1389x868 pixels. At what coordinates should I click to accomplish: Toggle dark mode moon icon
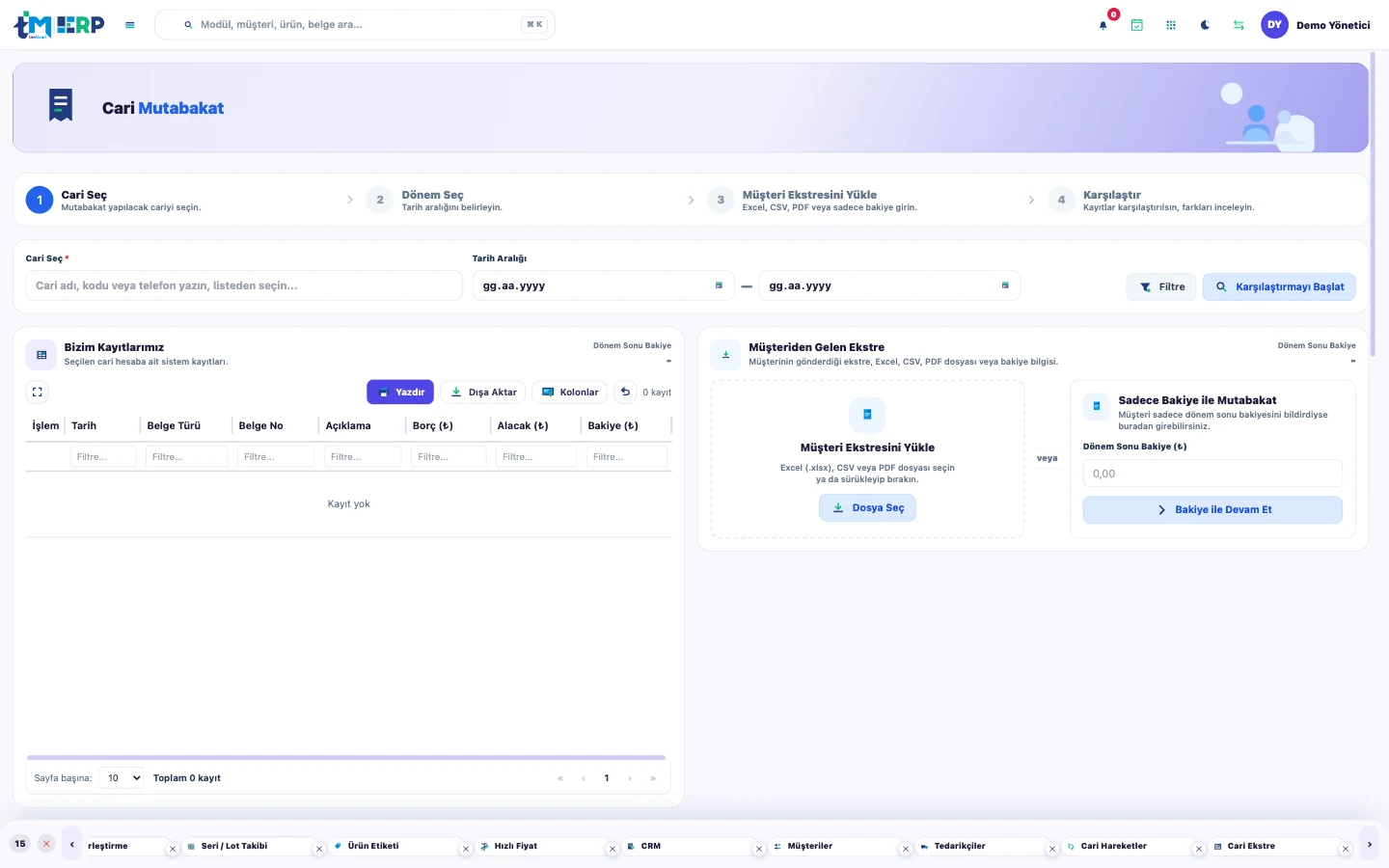tap(1205, 25)
